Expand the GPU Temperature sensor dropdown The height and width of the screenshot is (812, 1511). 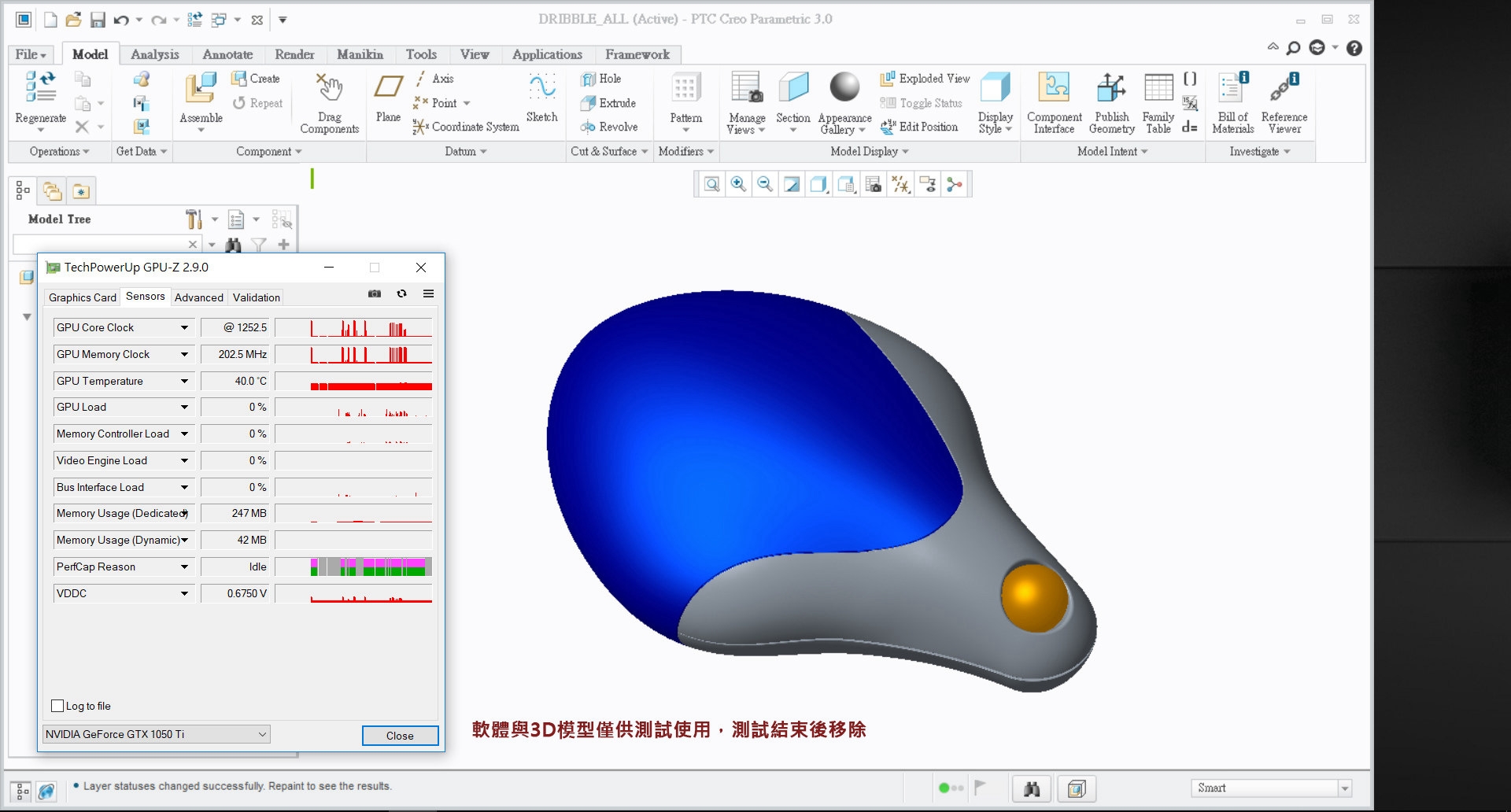(x=184, y=381)
